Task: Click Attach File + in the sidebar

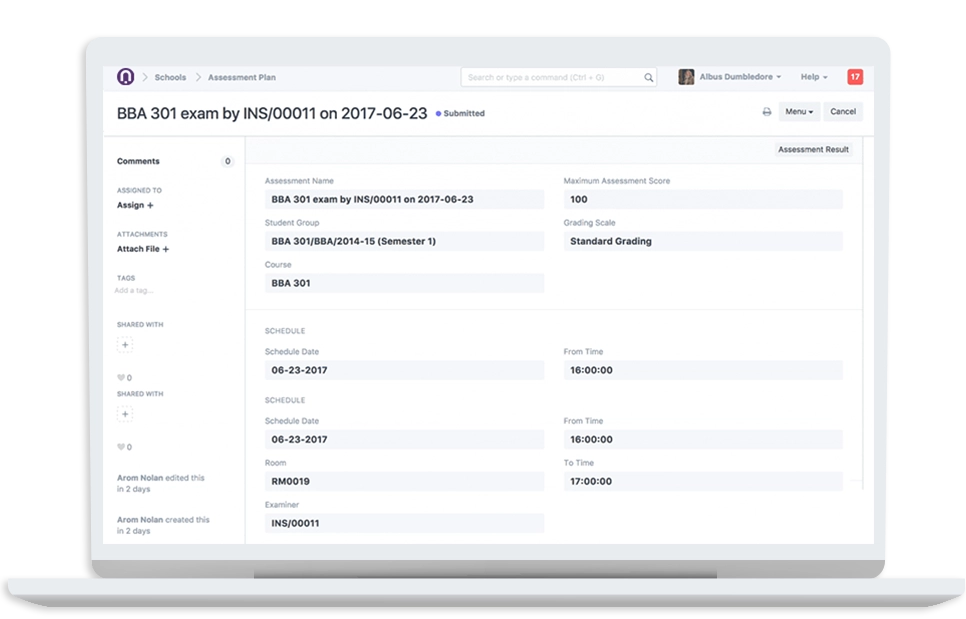Action: pyautogui.click(x=143, y=249)
